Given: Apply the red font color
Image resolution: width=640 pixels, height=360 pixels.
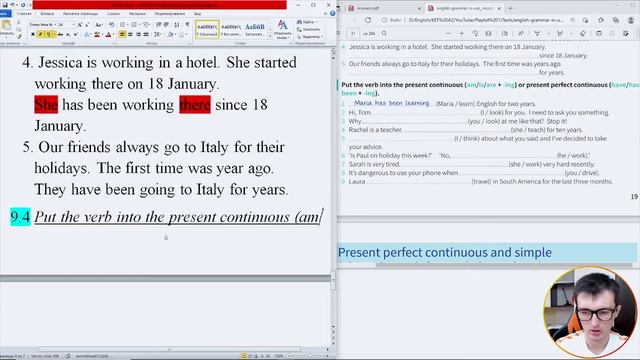Looking at the screenshot, I should [x=108, y=34].
